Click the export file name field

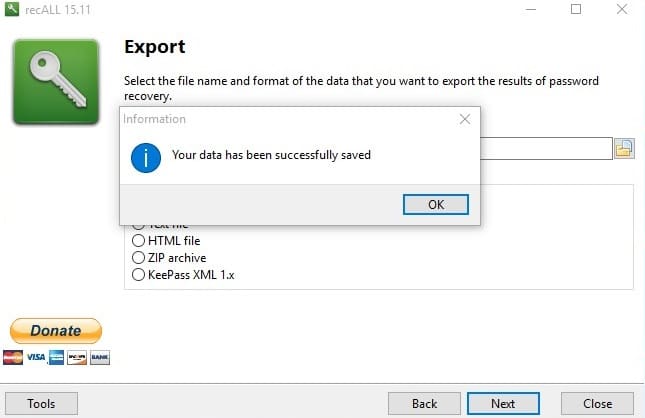click(545, 149)
